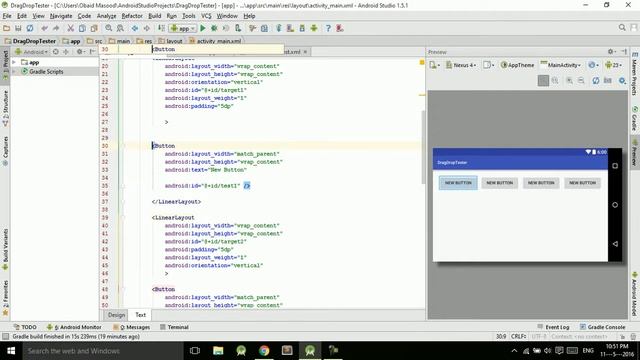This screenshot has width=640, height=360.
Task: Open the MainActivity association dropdown
Action: coord(560,65)
